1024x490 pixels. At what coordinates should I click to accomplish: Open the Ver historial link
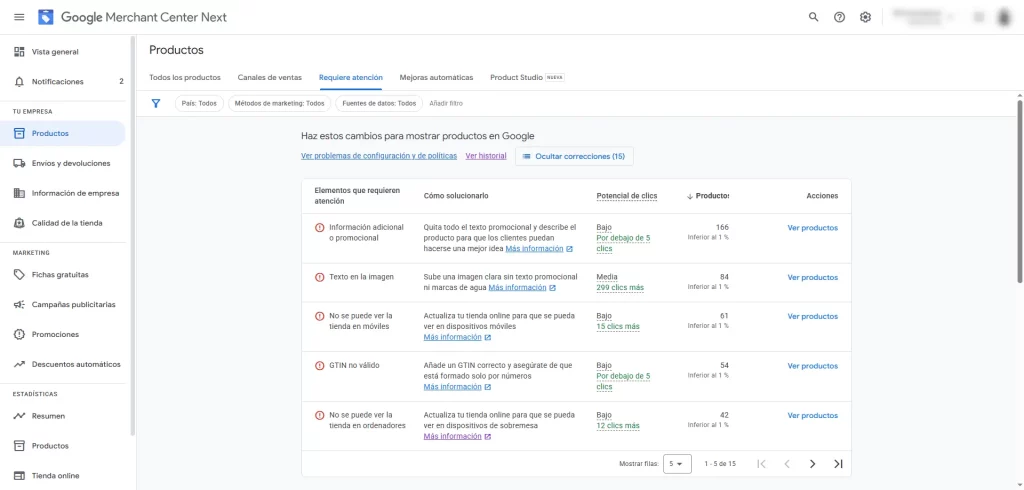pos(486,156)
